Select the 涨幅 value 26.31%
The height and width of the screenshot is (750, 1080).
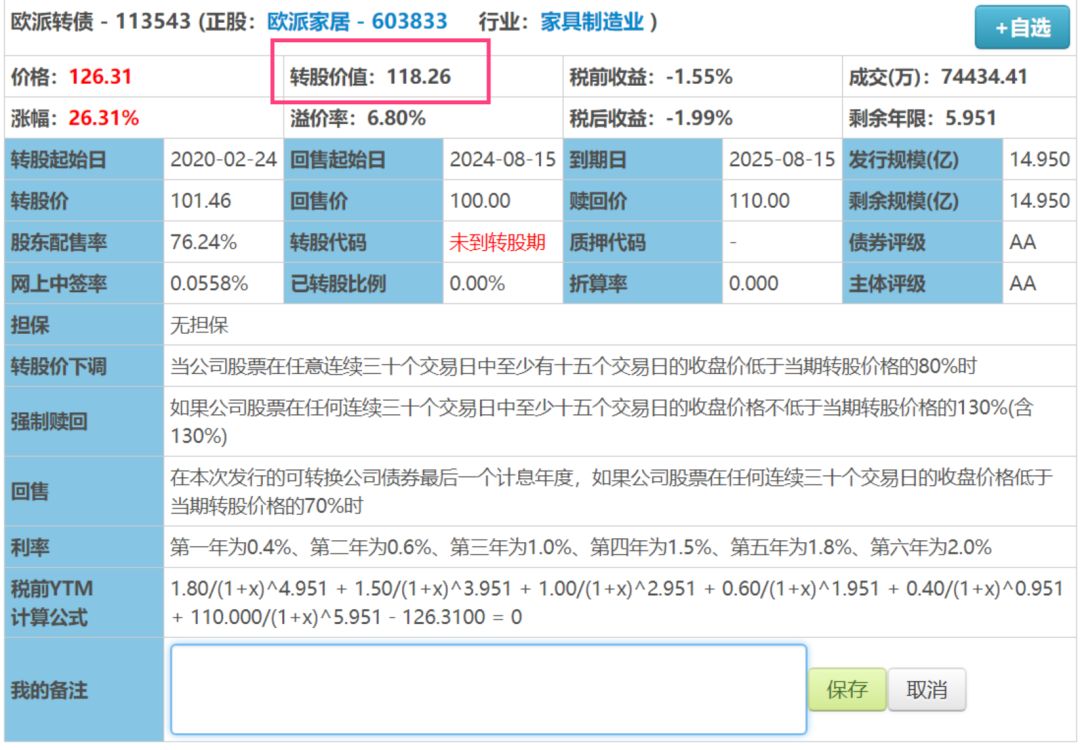point(104,118)
